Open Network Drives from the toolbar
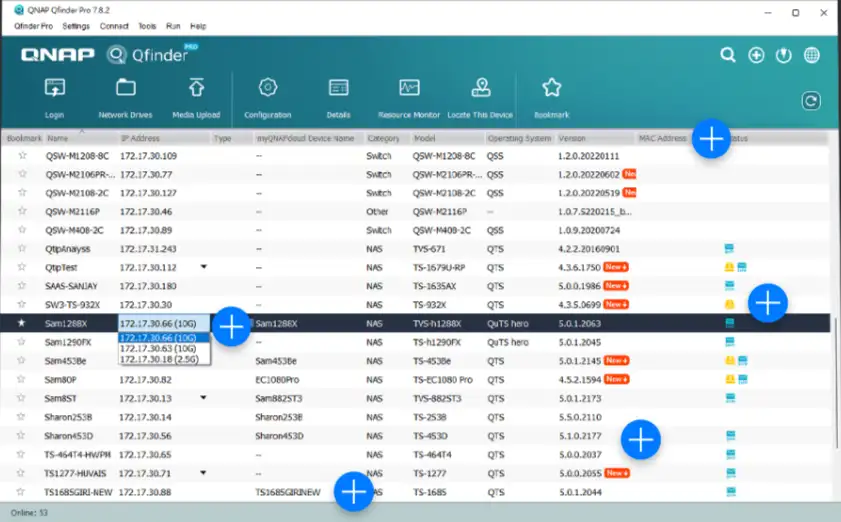Viewport: 841px width, 522px height. [126, 87]
